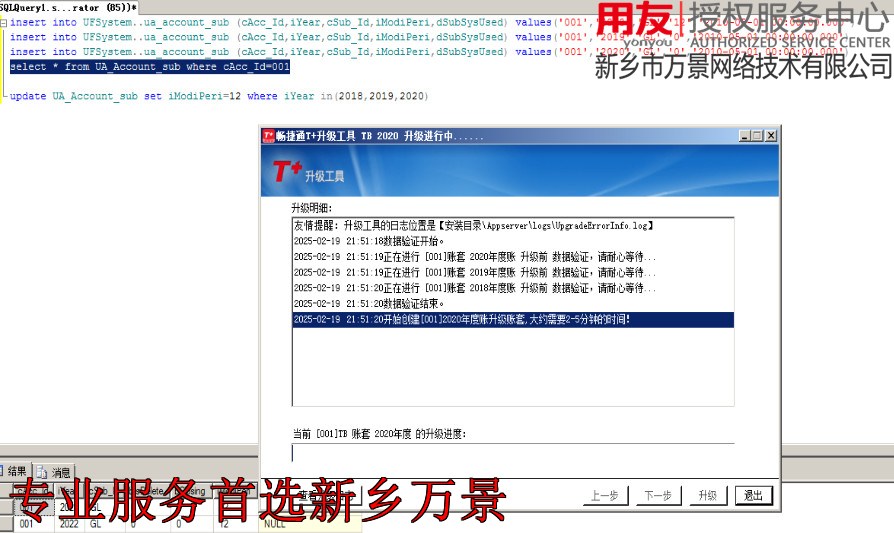Switch to the SQLQuery1 query editor tab
The width and height of the screenshot is (894, 533).
tap(68, 7)
